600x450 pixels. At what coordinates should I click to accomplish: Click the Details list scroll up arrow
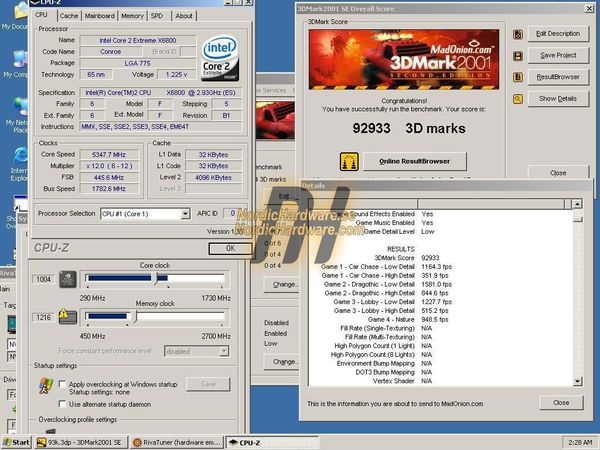tap(577, 204)
